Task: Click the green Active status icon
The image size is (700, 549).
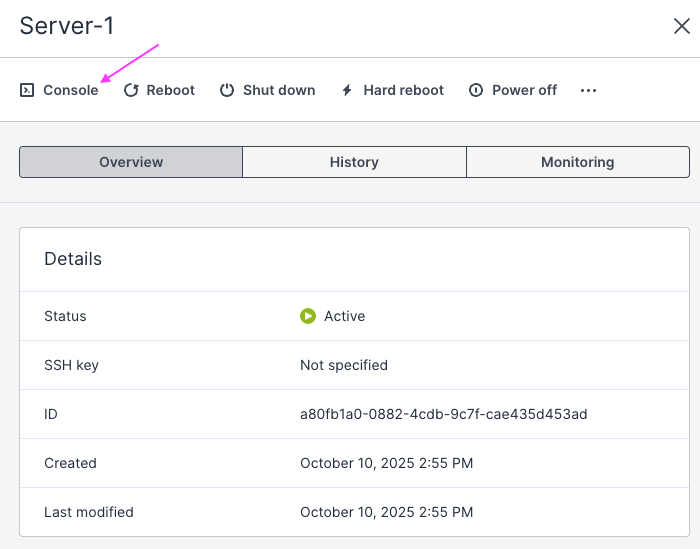Action: (308, 316)
